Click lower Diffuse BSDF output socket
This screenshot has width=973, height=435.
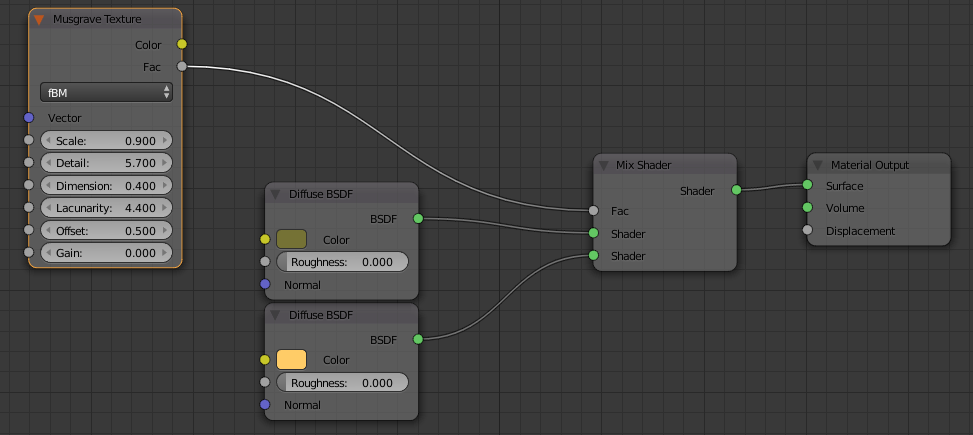coord(418,339)
